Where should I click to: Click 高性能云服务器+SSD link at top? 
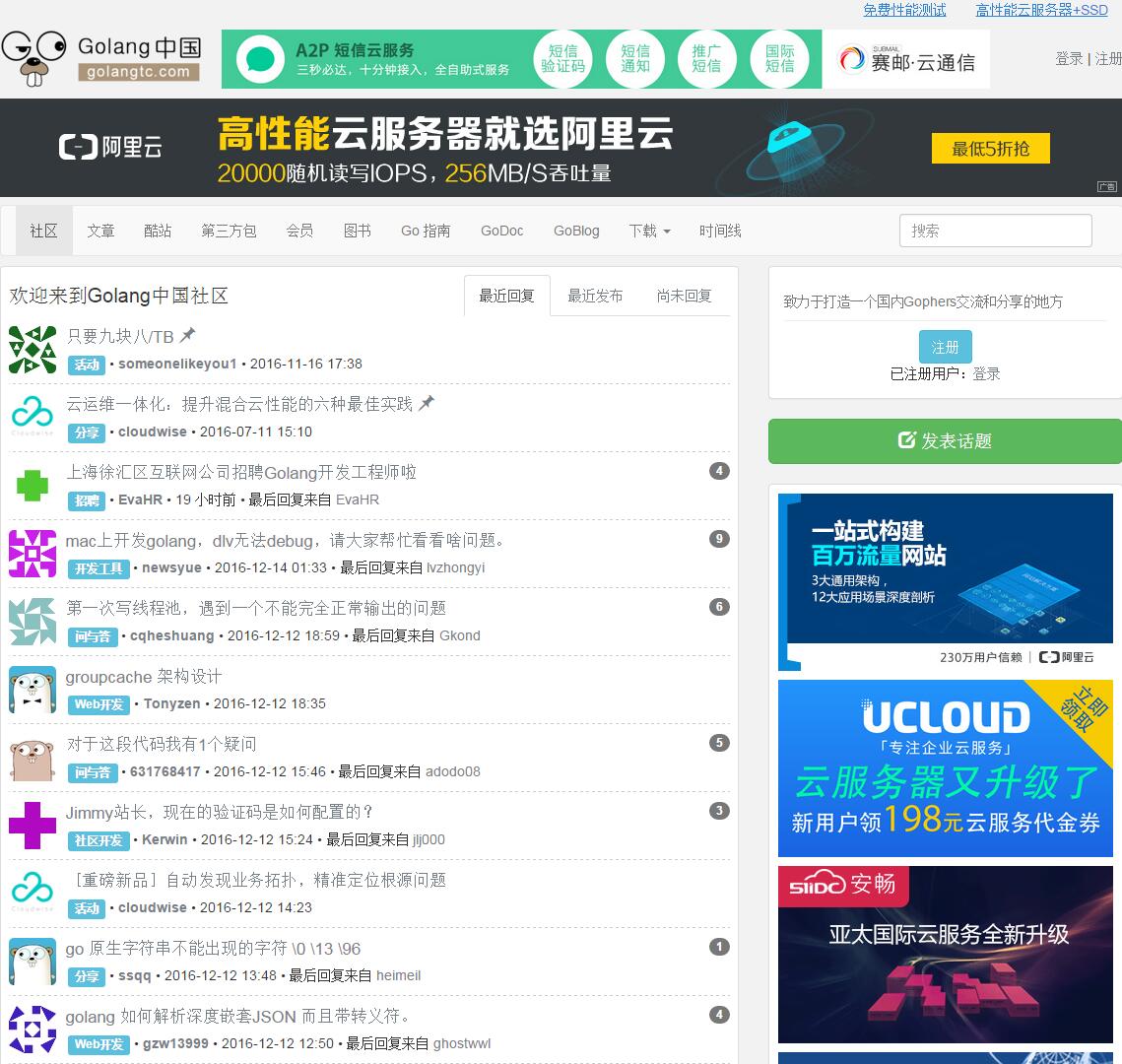(1042, 10)
